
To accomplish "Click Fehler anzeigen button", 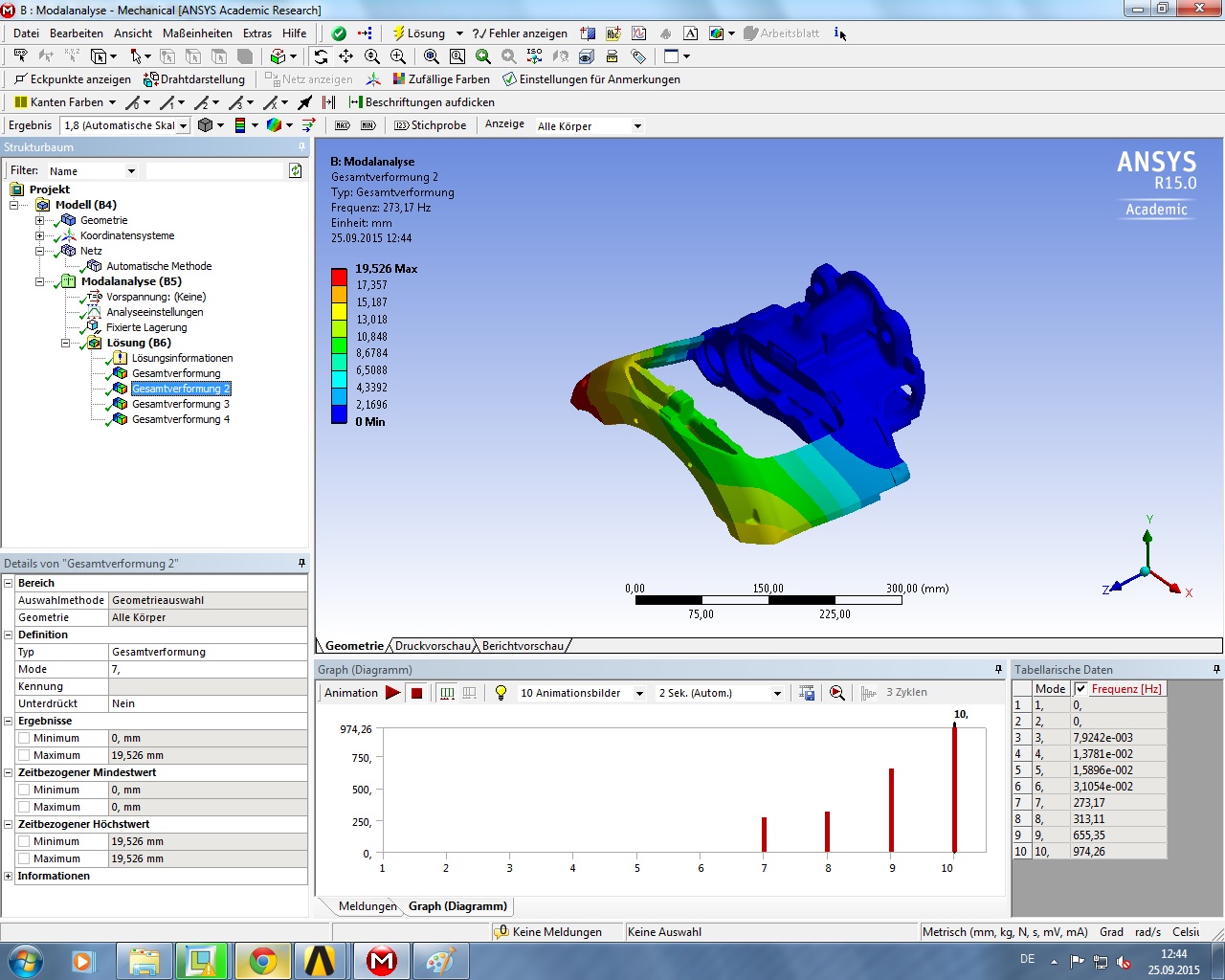I will pyautogui.click(x=520, y=33).
